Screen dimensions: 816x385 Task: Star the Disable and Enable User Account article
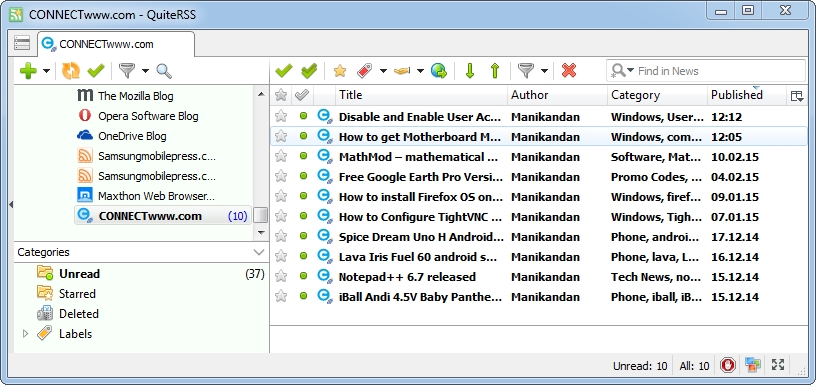(281, 116)
